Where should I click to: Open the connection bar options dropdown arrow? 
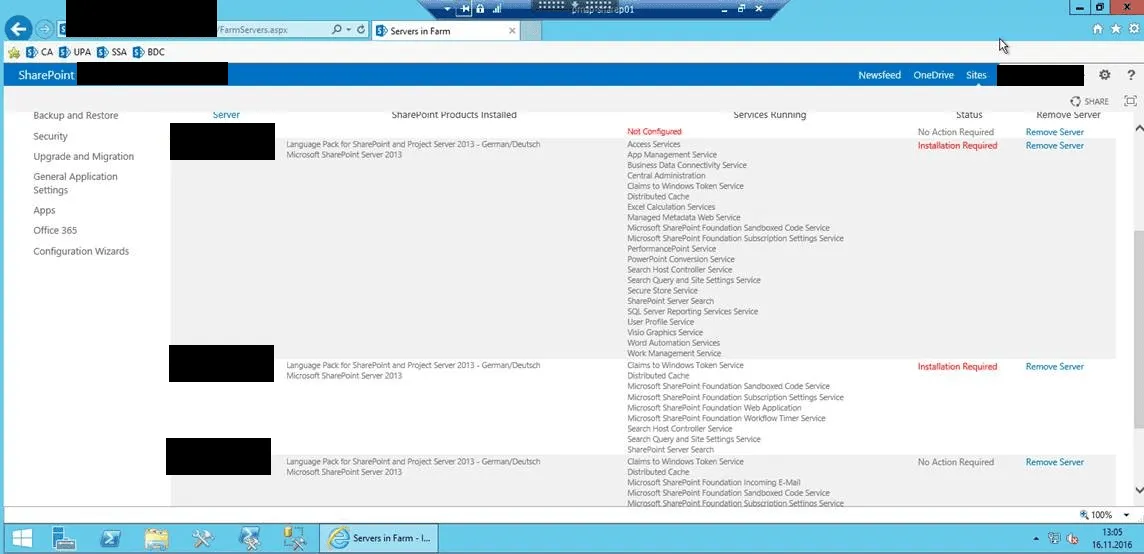(448, 9)
